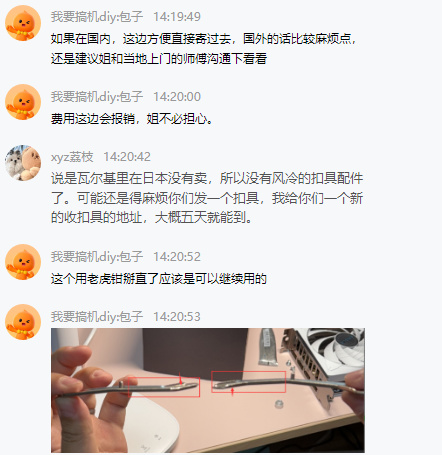This screenshot has height=455, width=442.
Task: Click sender name above the bracket photo
Action: [97, 317]
